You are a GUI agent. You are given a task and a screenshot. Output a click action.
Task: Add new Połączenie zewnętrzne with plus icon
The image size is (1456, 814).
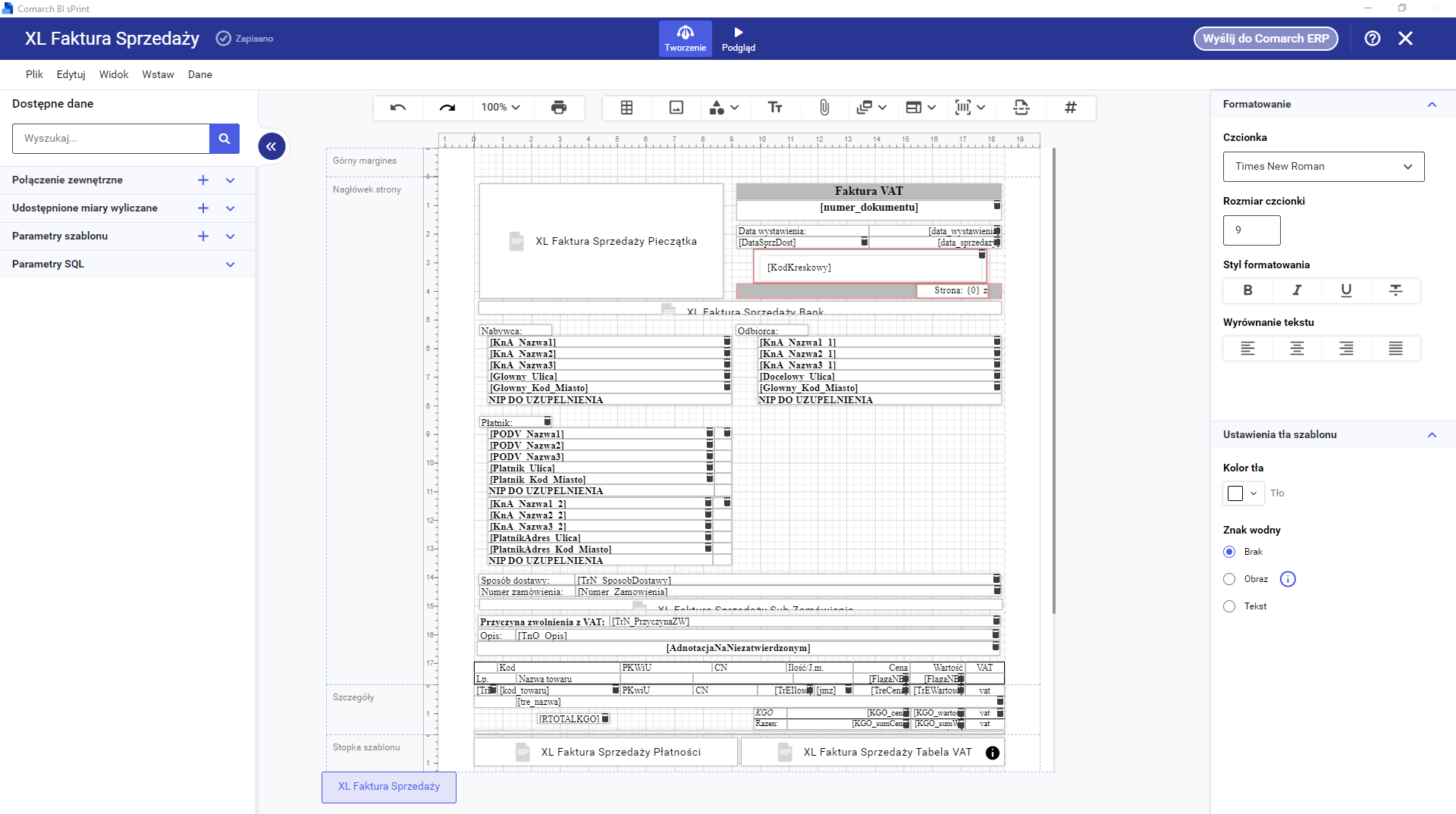point(203,180)
